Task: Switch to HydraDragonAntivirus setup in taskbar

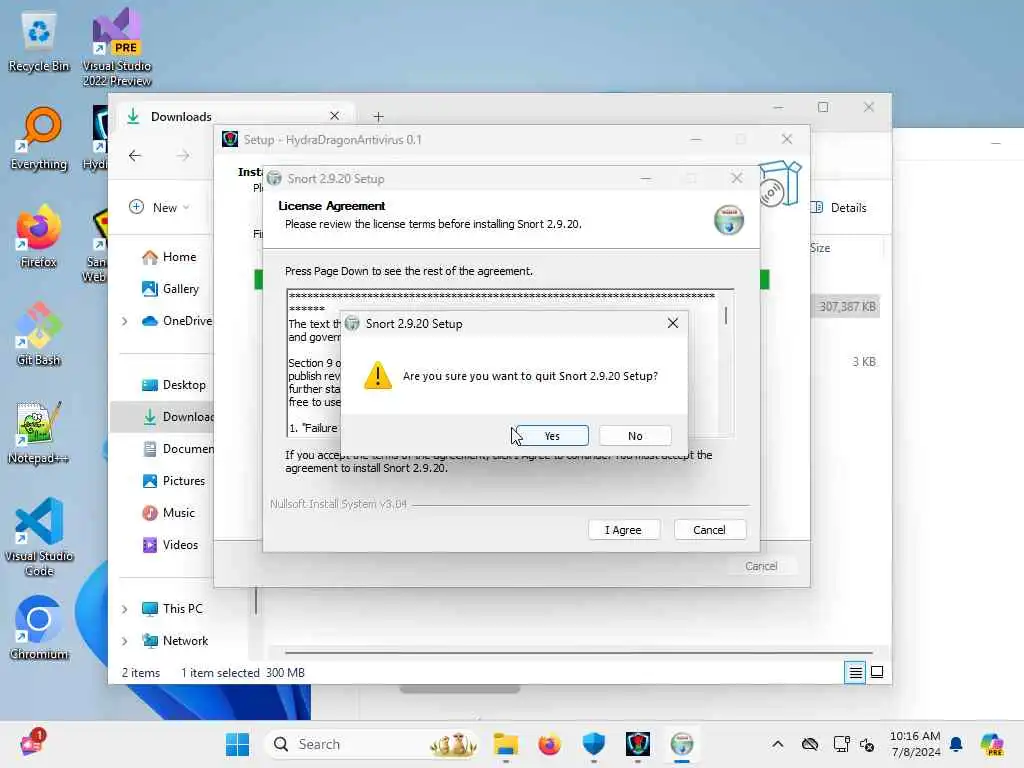Action: [x=637, y=744]
